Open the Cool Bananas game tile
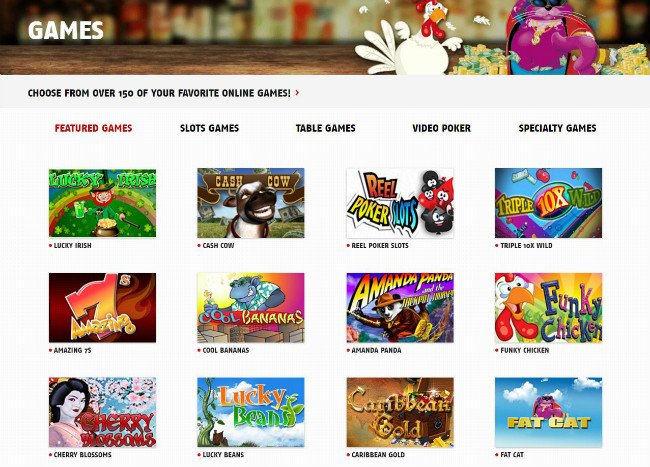The image size is (650, 467). (x=251, y=307)
